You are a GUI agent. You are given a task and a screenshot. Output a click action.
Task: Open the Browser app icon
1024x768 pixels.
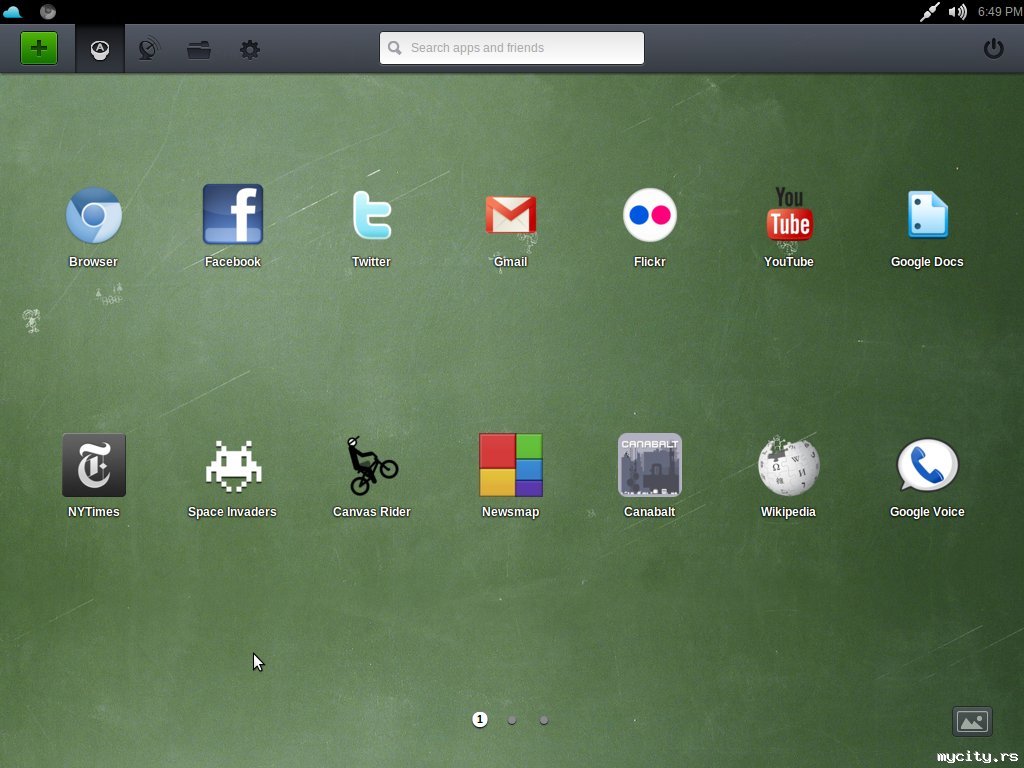[x=93, y=216]
